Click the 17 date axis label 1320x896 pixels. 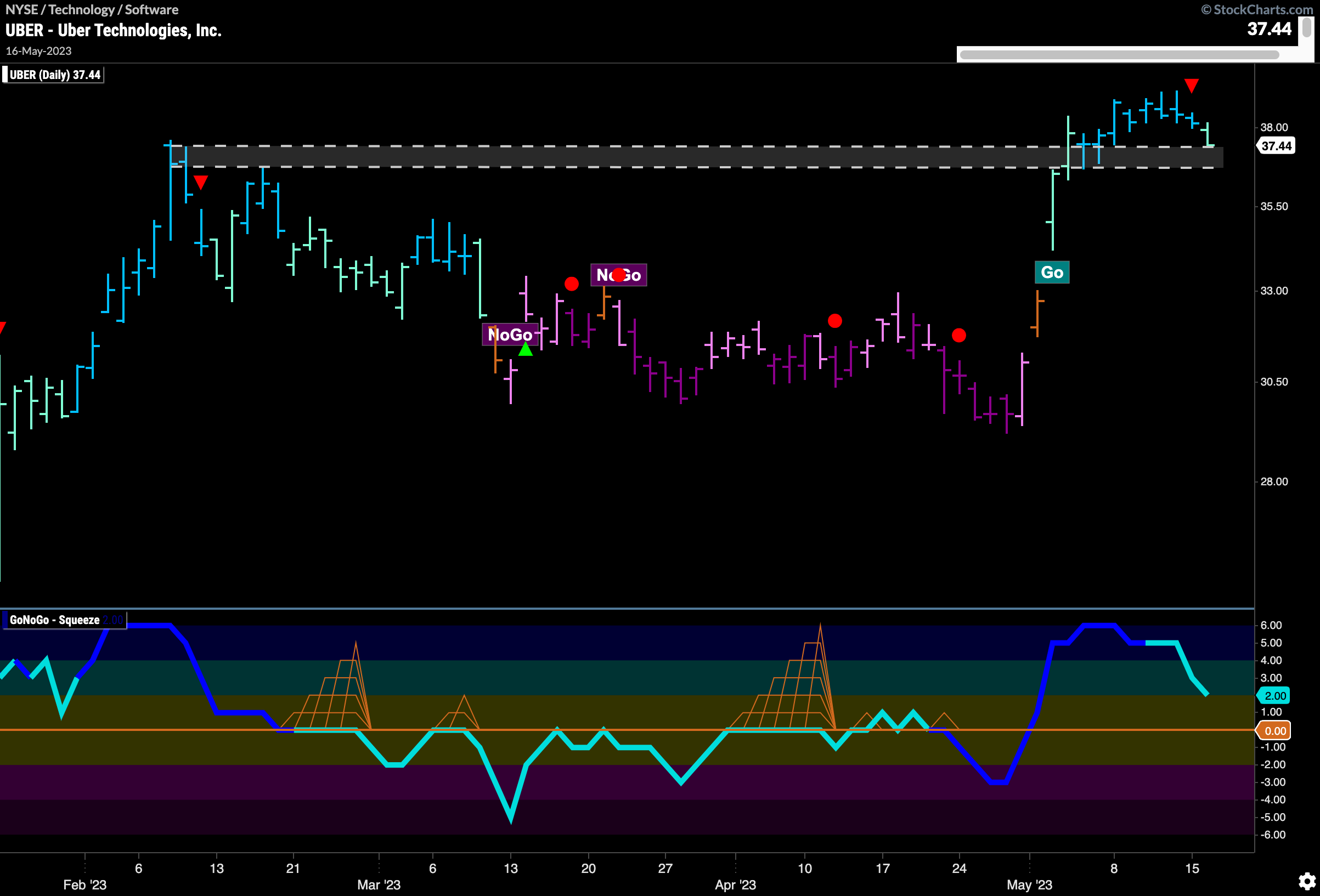point(882,868)
